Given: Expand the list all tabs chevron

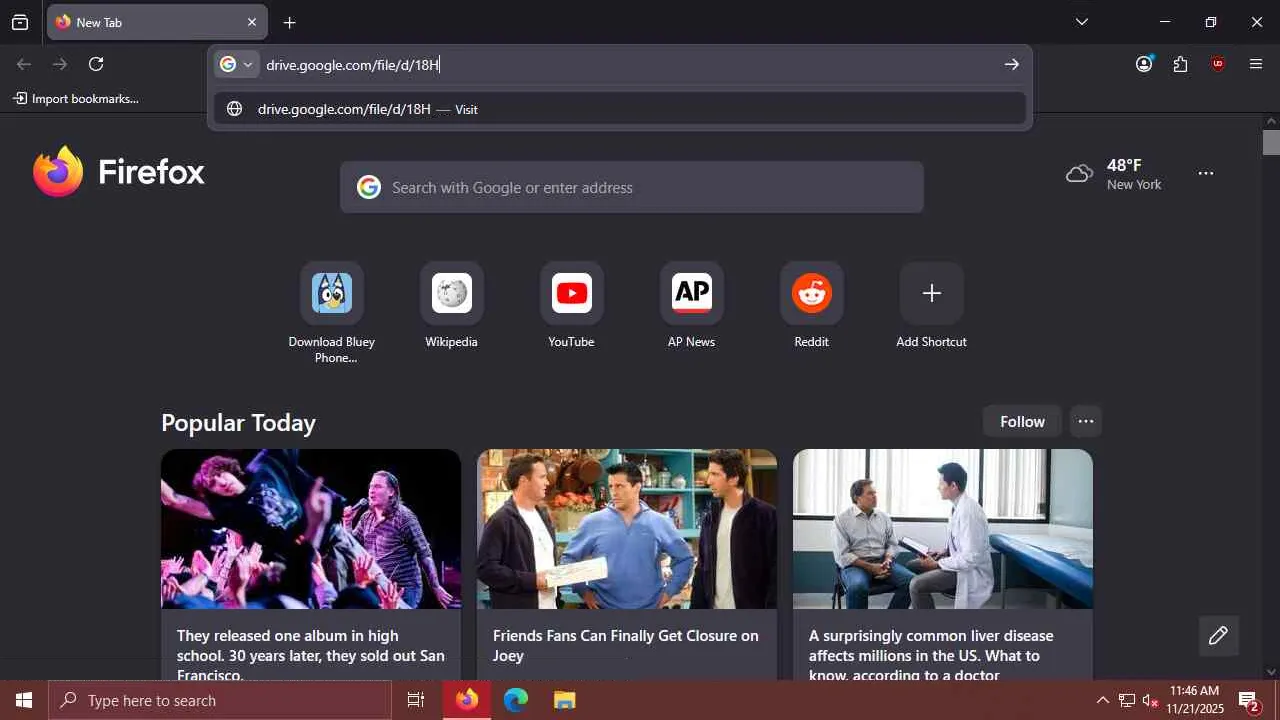Looking at the screenshot, I should pos(1082,22).
